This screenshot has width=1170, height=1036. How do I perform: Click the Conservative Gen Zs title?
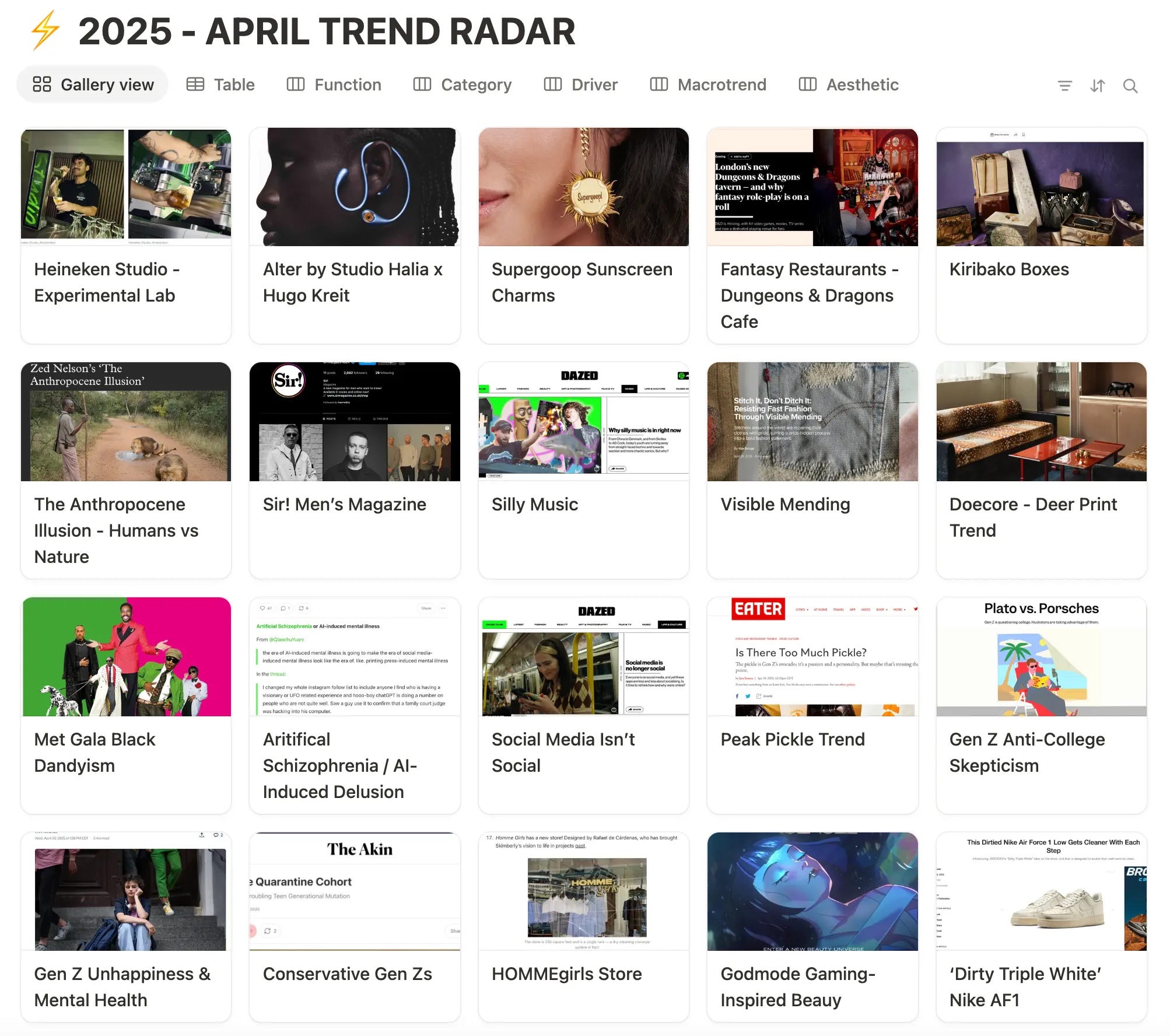[x=347, y=974]
